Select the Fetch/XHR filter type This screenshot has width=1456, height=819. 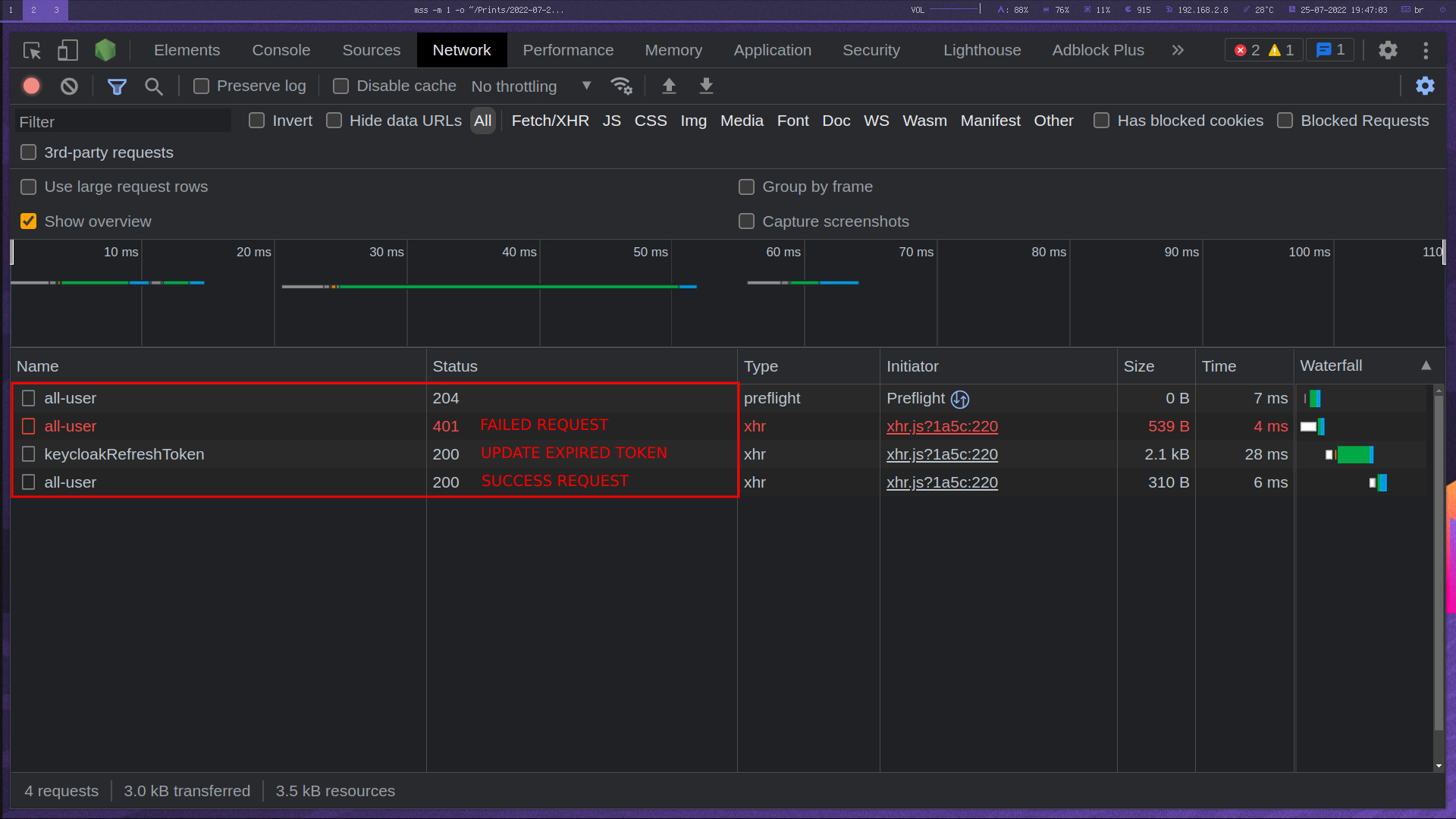(x=550, y=121)
